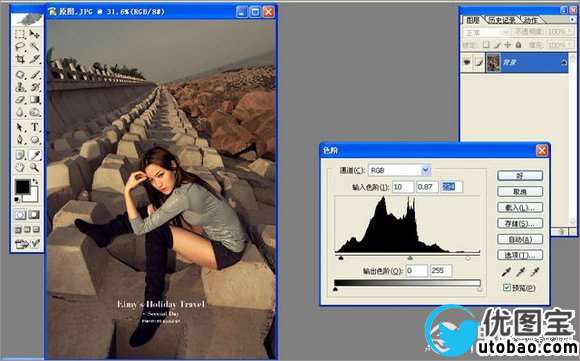Switch to the Layers tab
The height and width of the screenshot is (361, 580).
click(473, 20)
